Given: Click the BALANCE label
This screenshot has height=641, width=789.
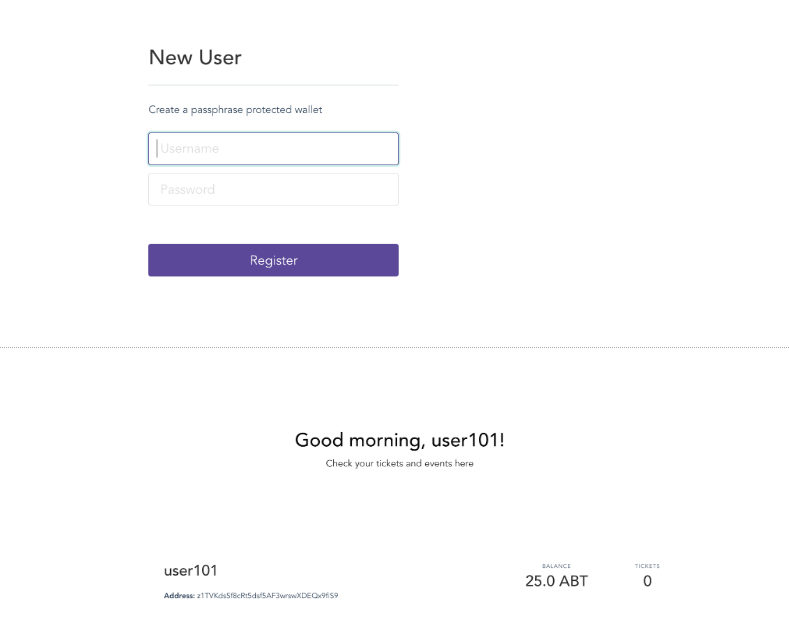Looking at the screenshot, I should (556, 566).
